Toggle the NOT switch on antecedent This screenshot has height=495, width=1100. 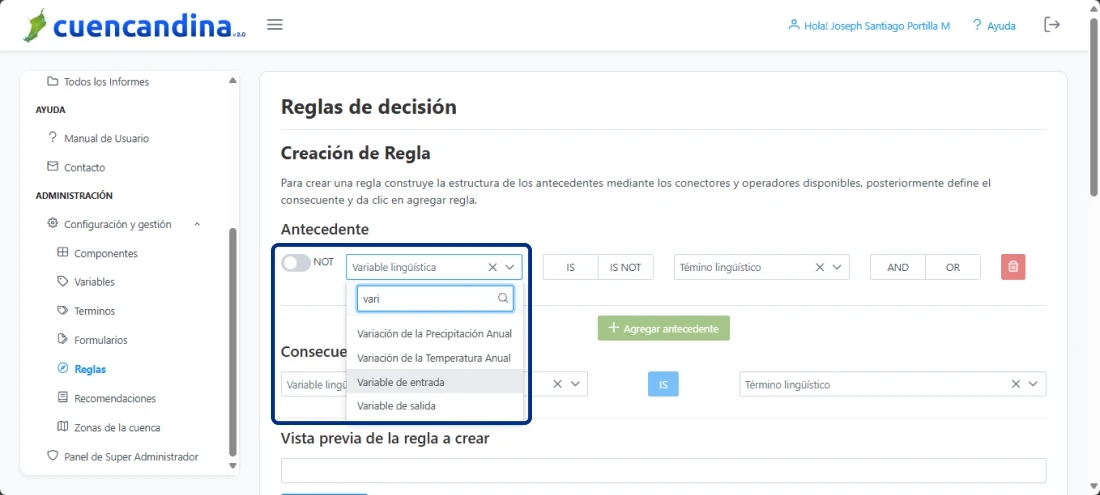pyautogui.click(x=297, y=263)
